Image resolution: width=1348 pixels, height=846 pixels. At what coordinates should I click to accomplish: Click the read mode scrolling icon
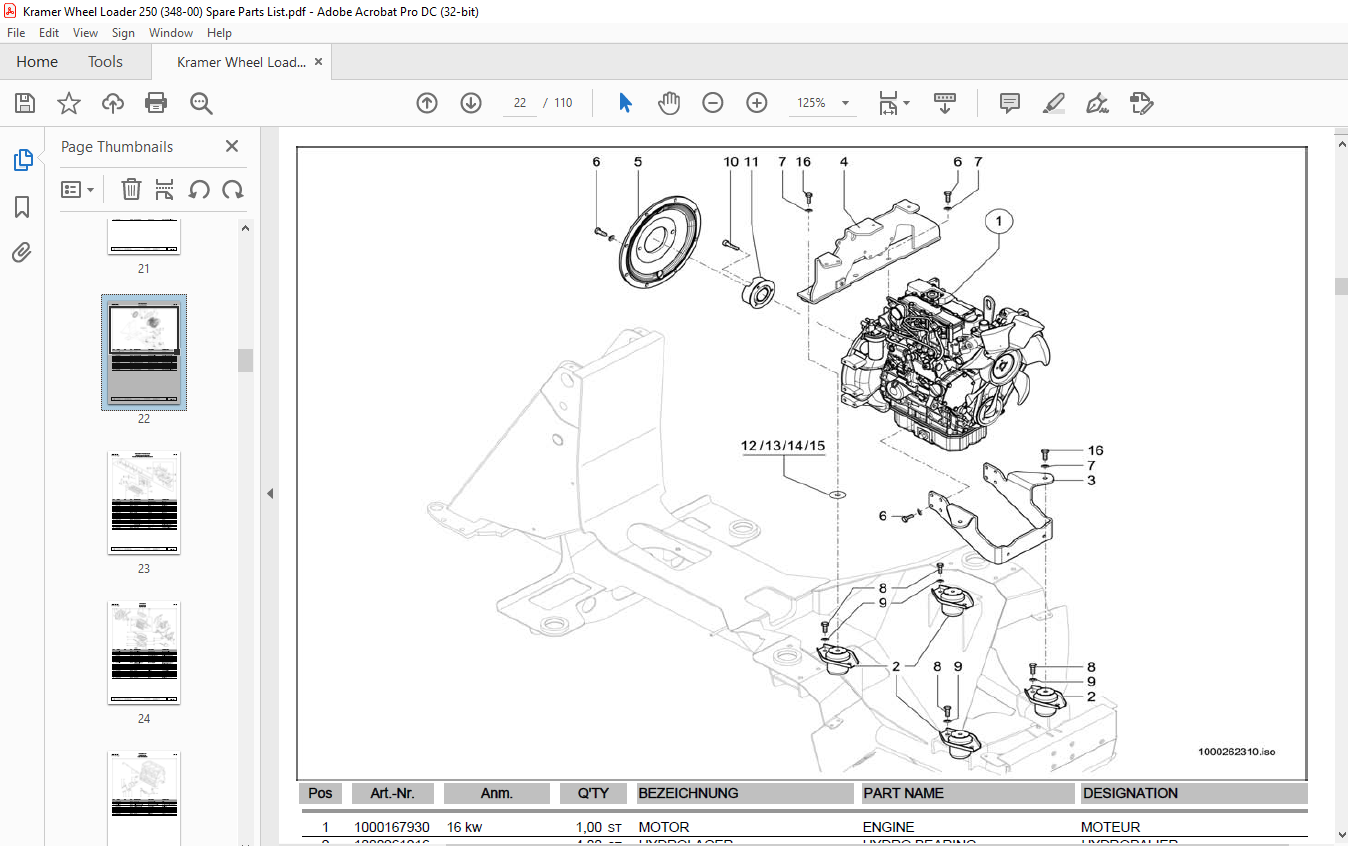click(x=945, y=103)
